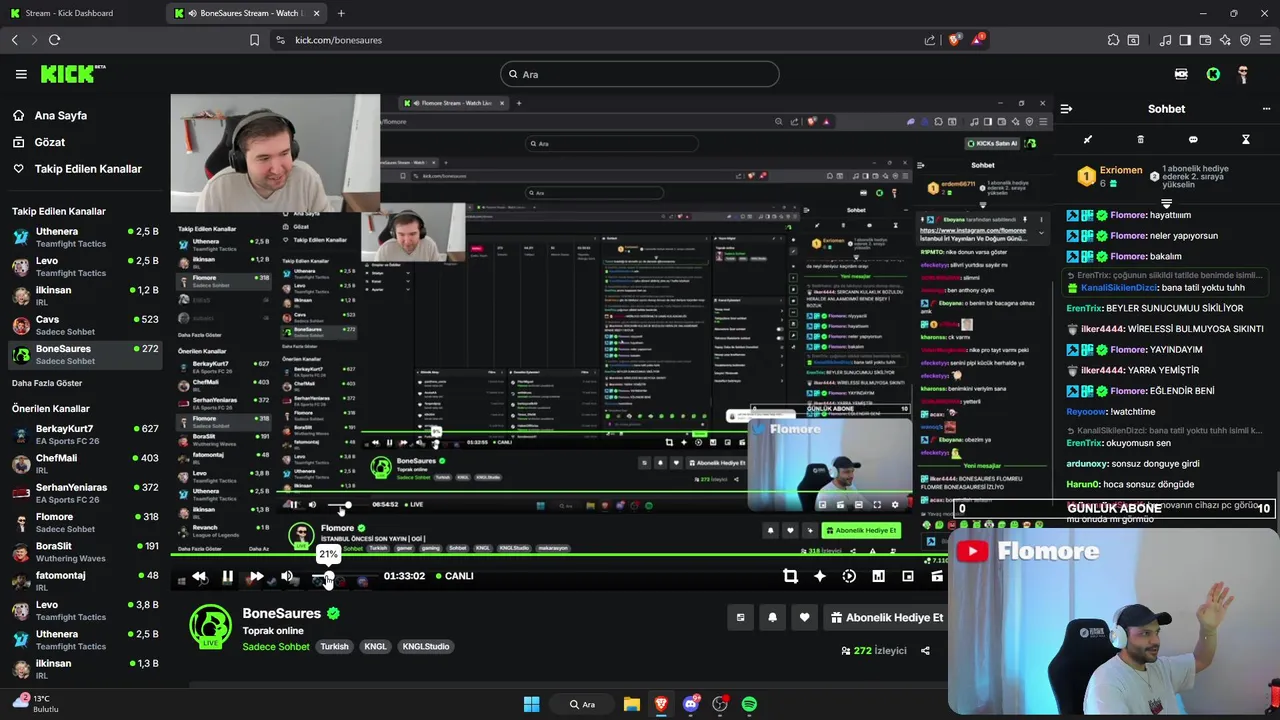Toggle notification bell for BoneSaures

pyautogui.click(x=772, y=618)
